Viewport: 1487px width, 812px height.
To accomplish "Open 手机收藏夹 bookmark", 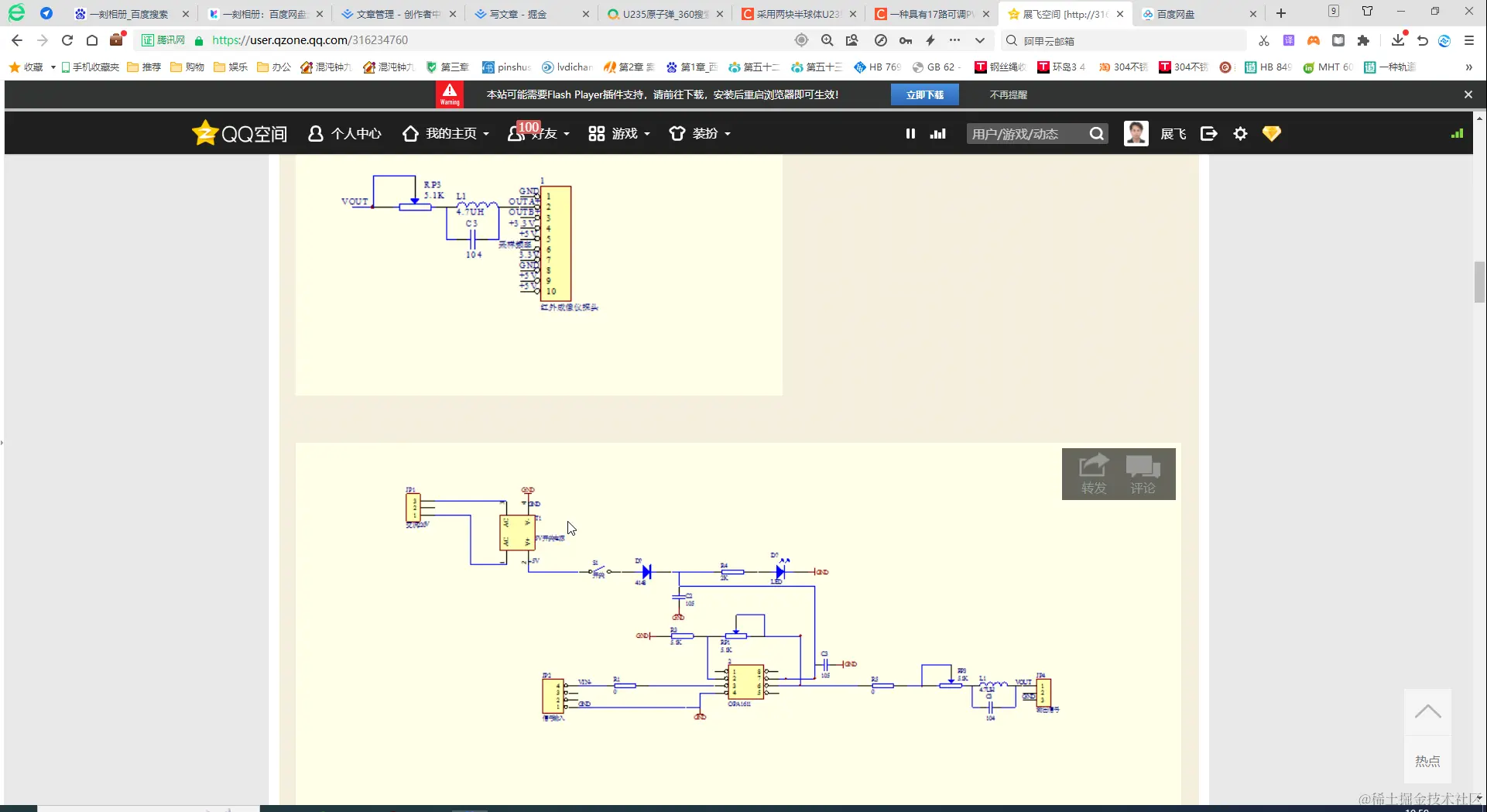I will point(90,67).
